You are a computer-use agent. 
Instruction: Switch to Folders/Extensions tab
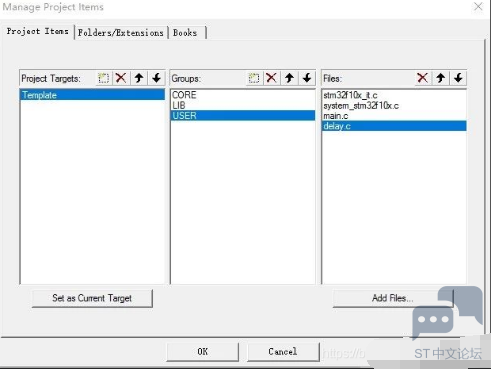tap(121, 33)
